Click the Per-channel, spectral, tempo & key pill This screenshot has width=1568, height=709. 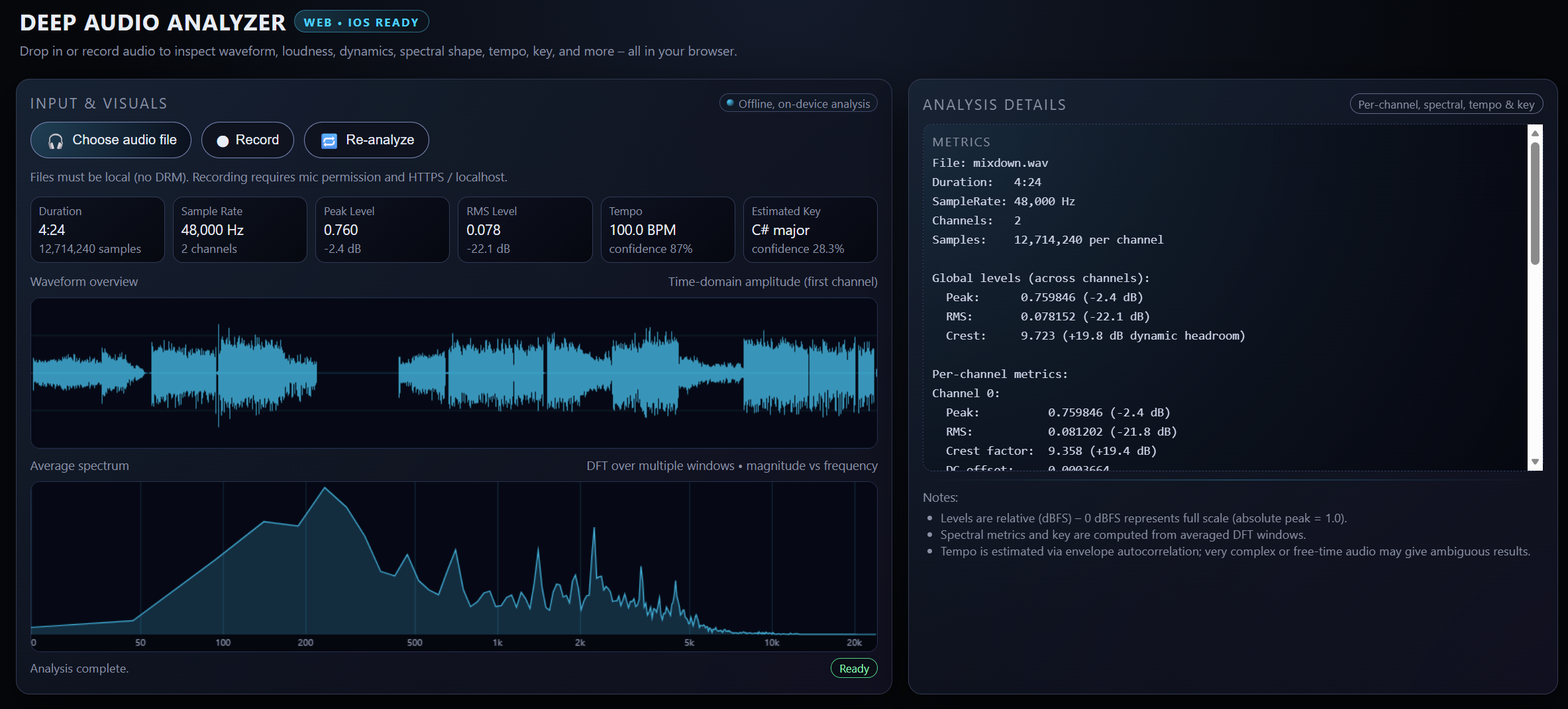pos(1446,105)
